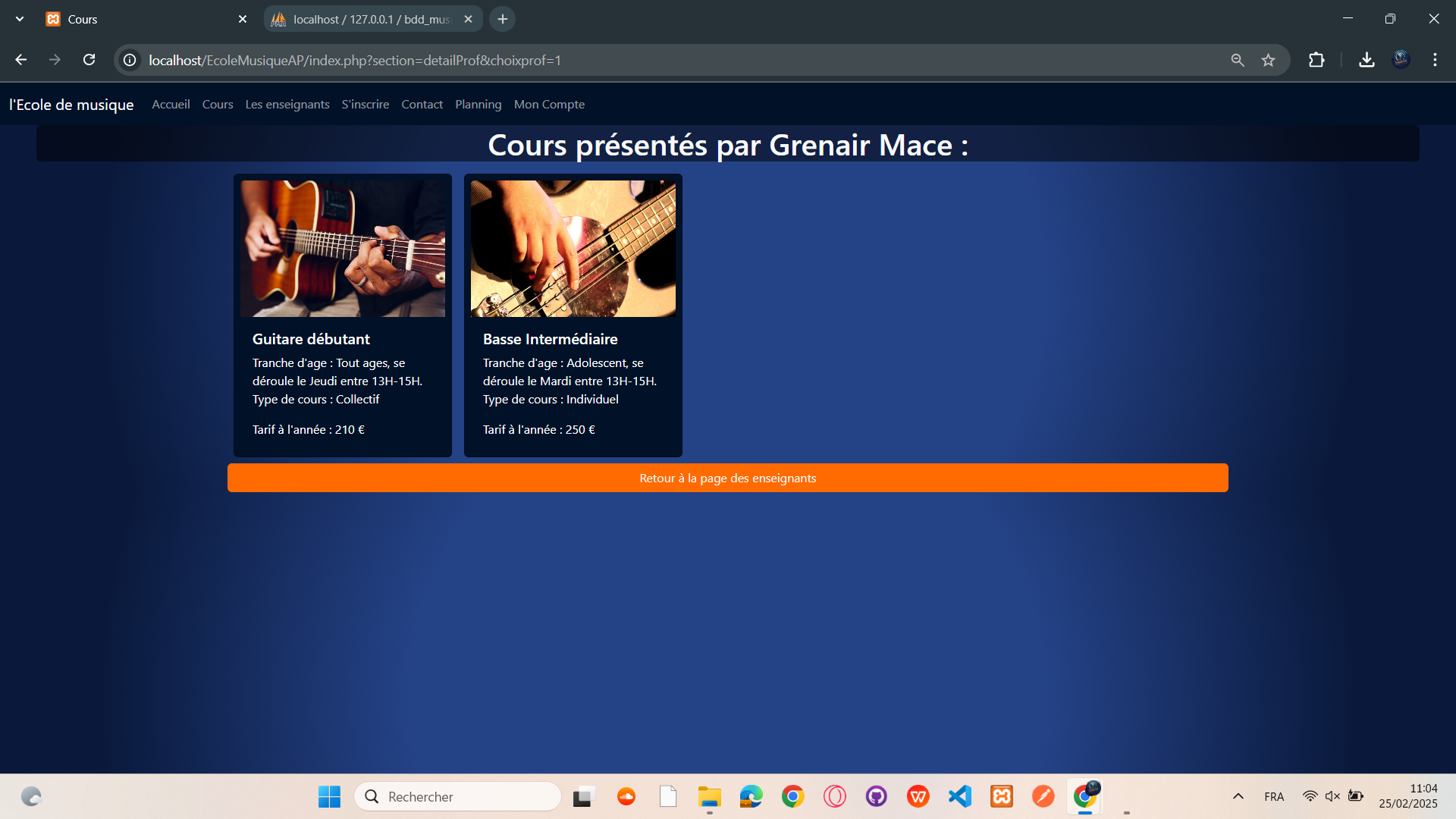Open WPS Office from the taskbar
This screenshot has height=819, width=1456.
coord(918,796)
